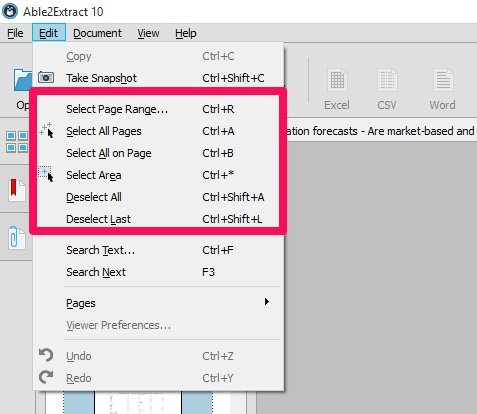Open the View menu
This screenshot has height=414, width=477.
(x=148, y=33)
